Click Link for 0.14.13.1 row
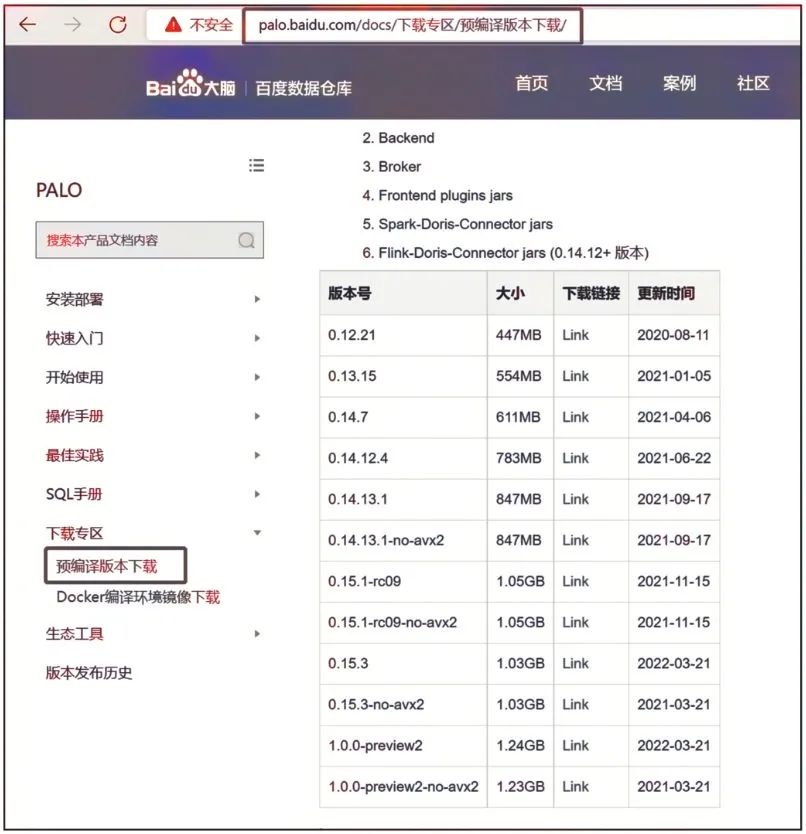This screenshot has height=834, width=806. point(576,499)
